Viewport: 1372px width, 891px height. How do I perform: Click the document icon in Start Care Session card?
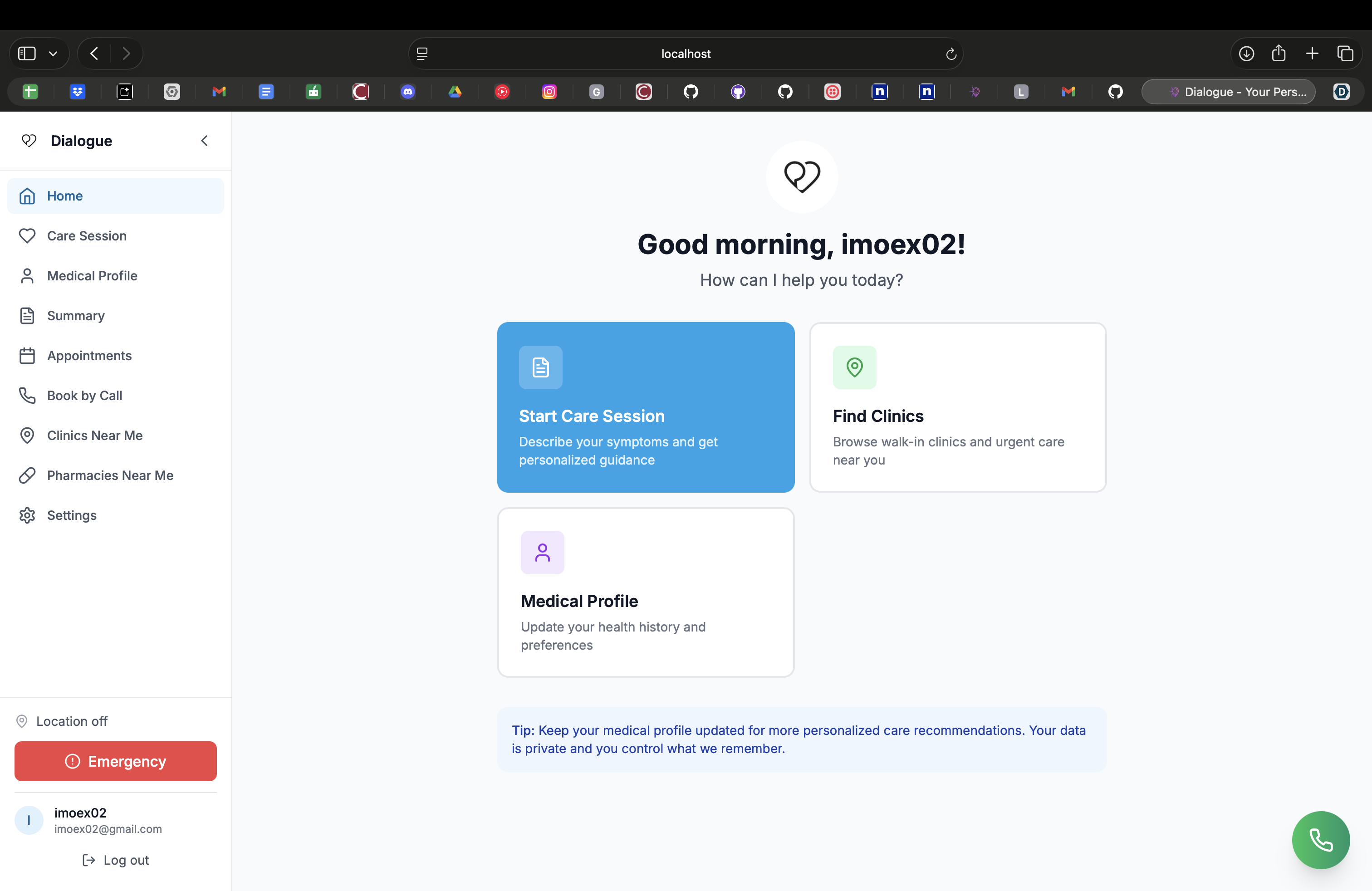[x=540, y=367]
